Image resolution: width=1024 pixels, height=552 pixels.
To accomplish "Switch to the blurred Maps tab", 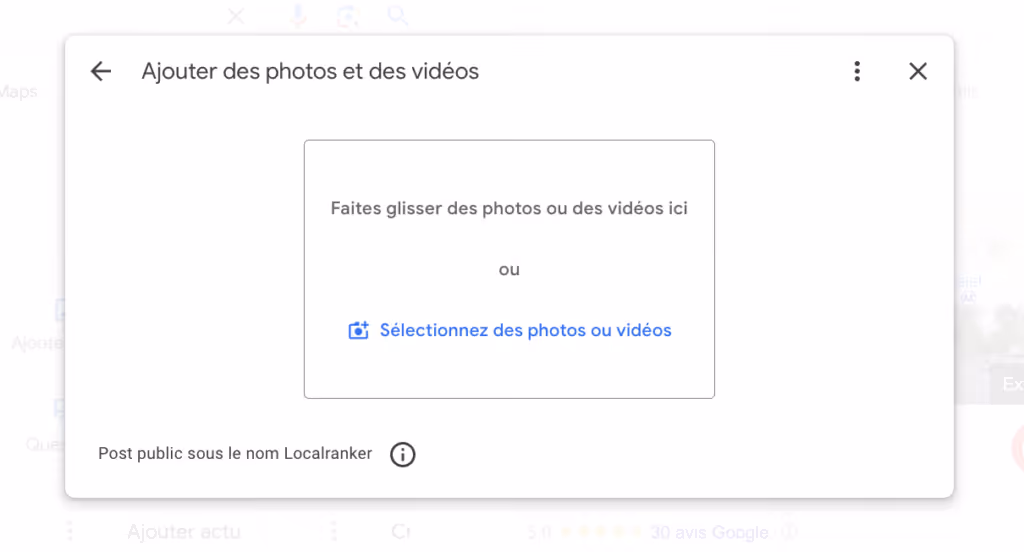I will coord(18,91).
